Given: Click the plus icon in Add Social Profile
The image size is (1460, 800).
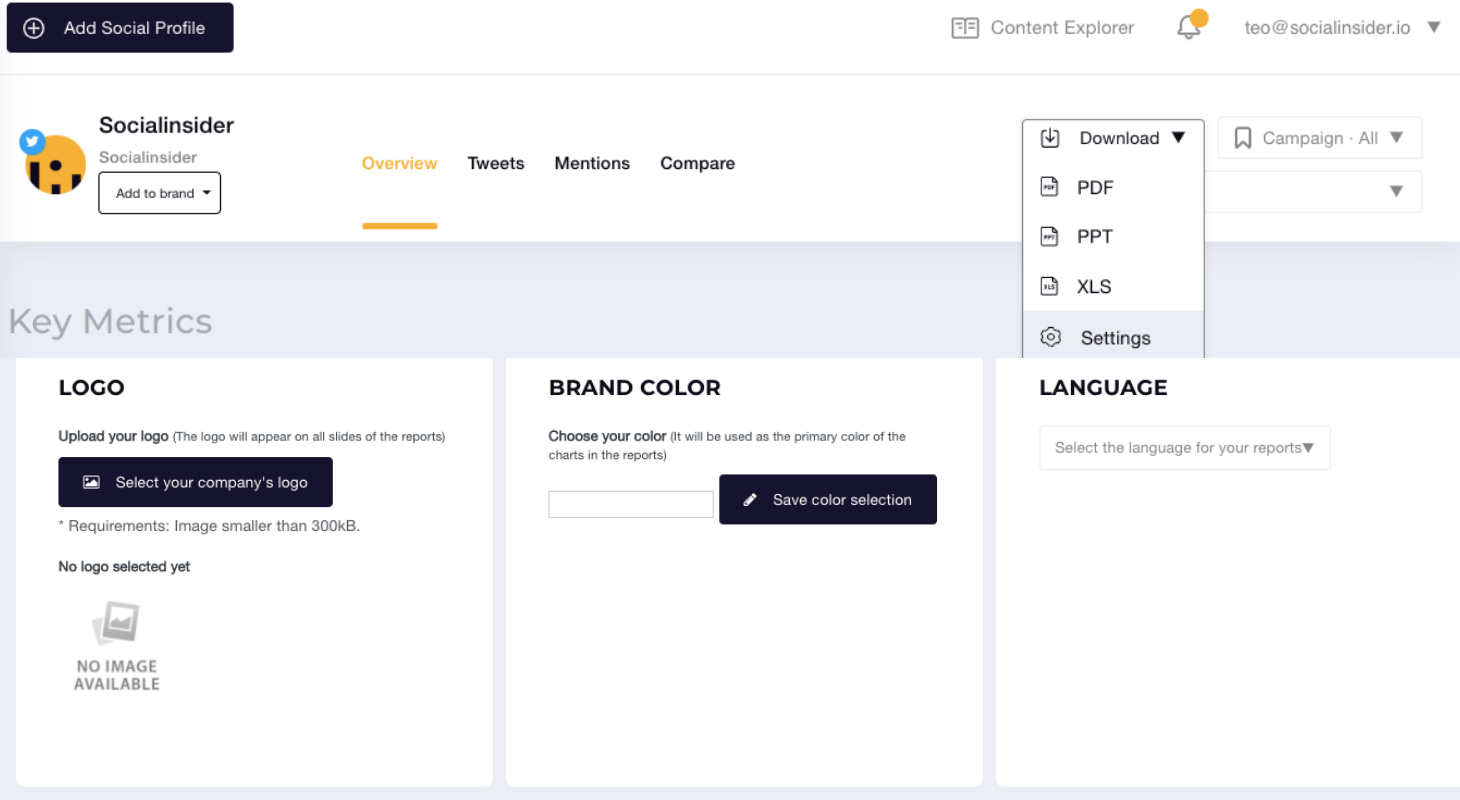Looking at the screenshot, I should coord(34,28).
